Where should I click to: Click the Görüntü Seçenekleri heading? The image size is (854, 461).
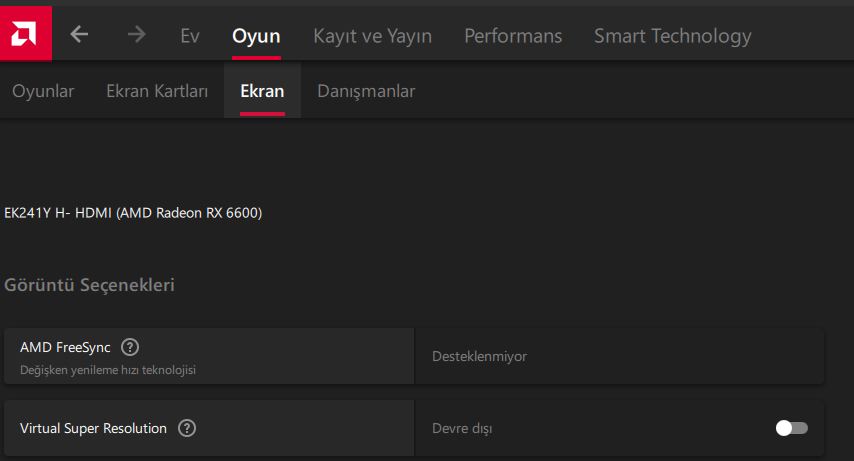89,285
